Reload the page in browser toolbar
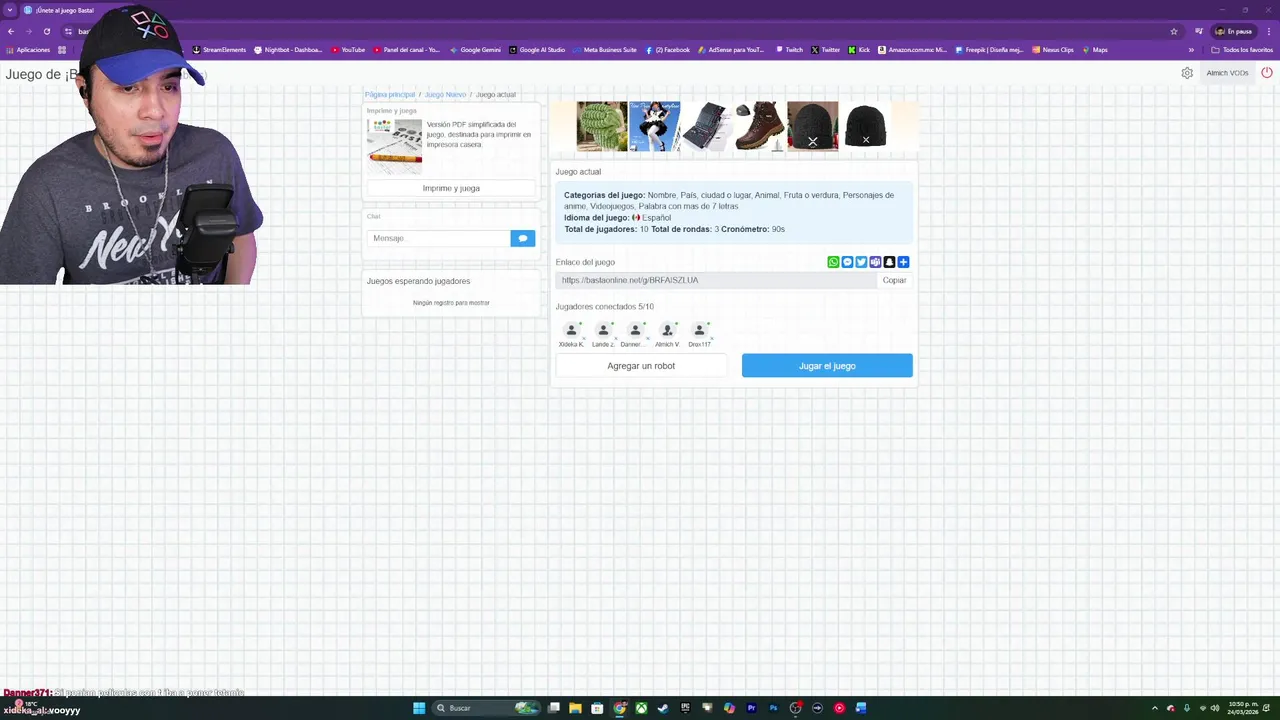1280x720 pixels. point(46,31)
